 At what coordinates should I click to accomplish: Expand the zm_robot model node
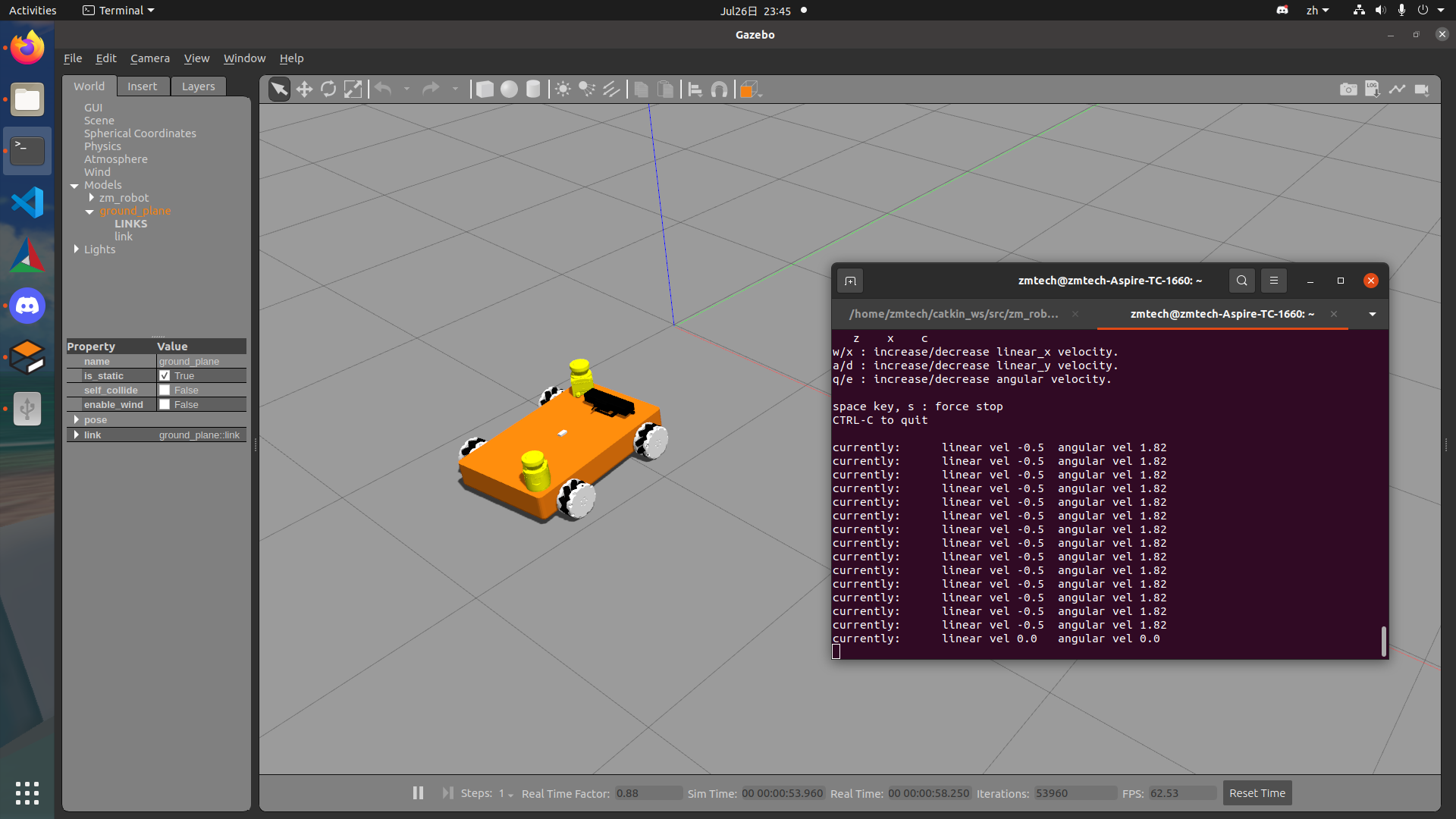(91, 197)
